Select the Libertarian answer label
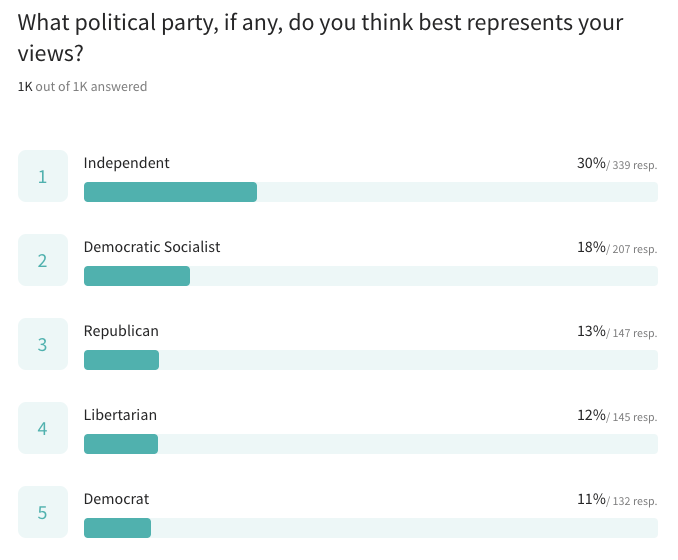Viewport: 678px width, 560px height. point(120,415)
